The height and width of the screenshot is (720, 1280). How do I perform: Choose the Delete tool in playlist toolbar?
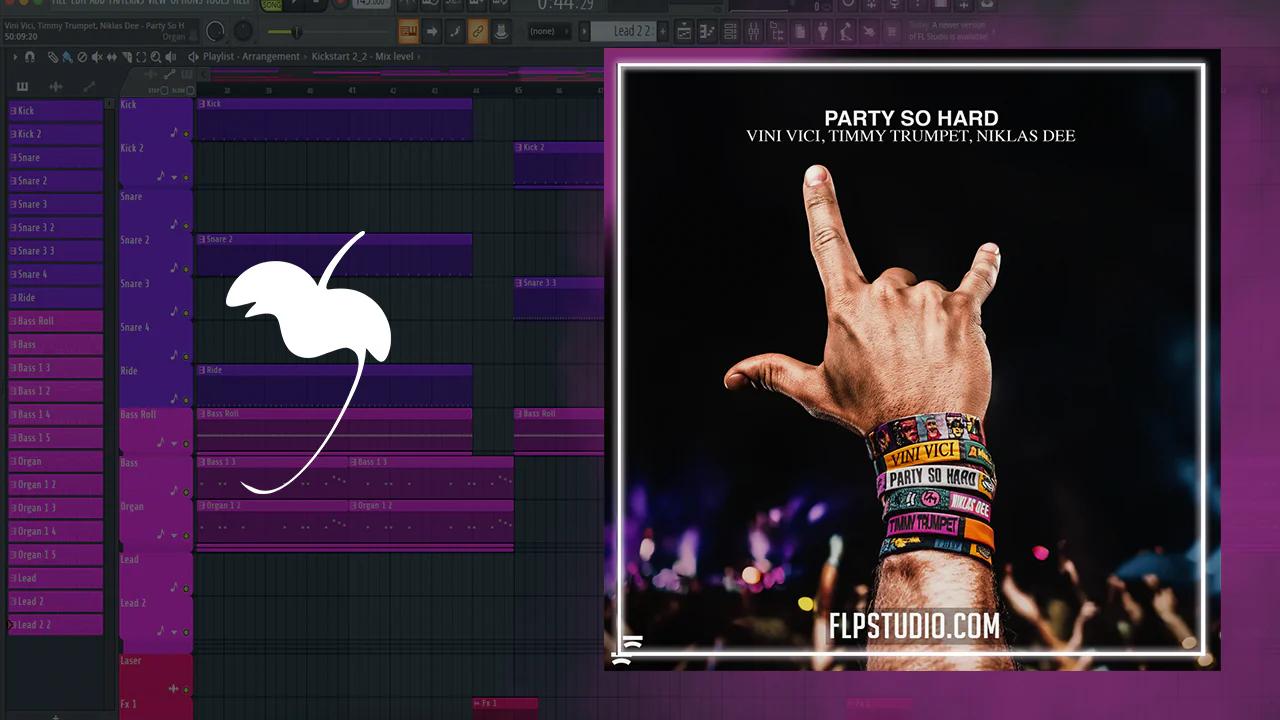82,57
